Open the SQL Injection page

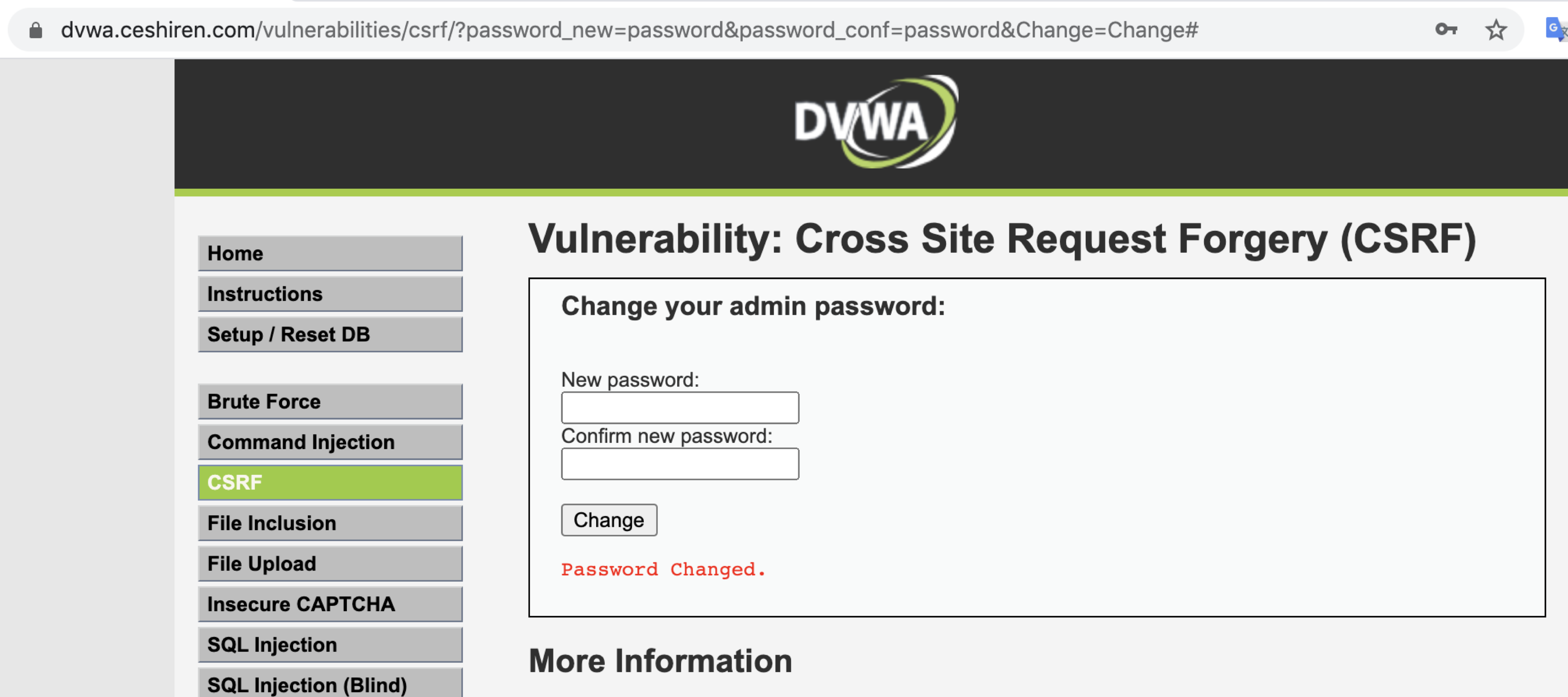click(330, 645)
